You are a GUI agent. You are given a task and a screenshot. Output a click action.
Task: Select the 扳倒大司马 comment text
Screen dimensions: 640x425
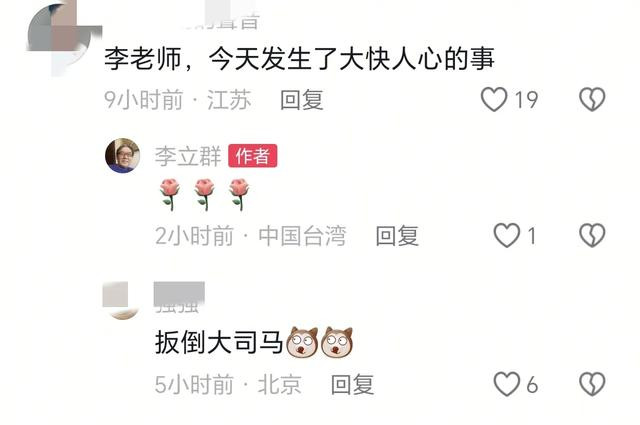(x=219, y=342)
